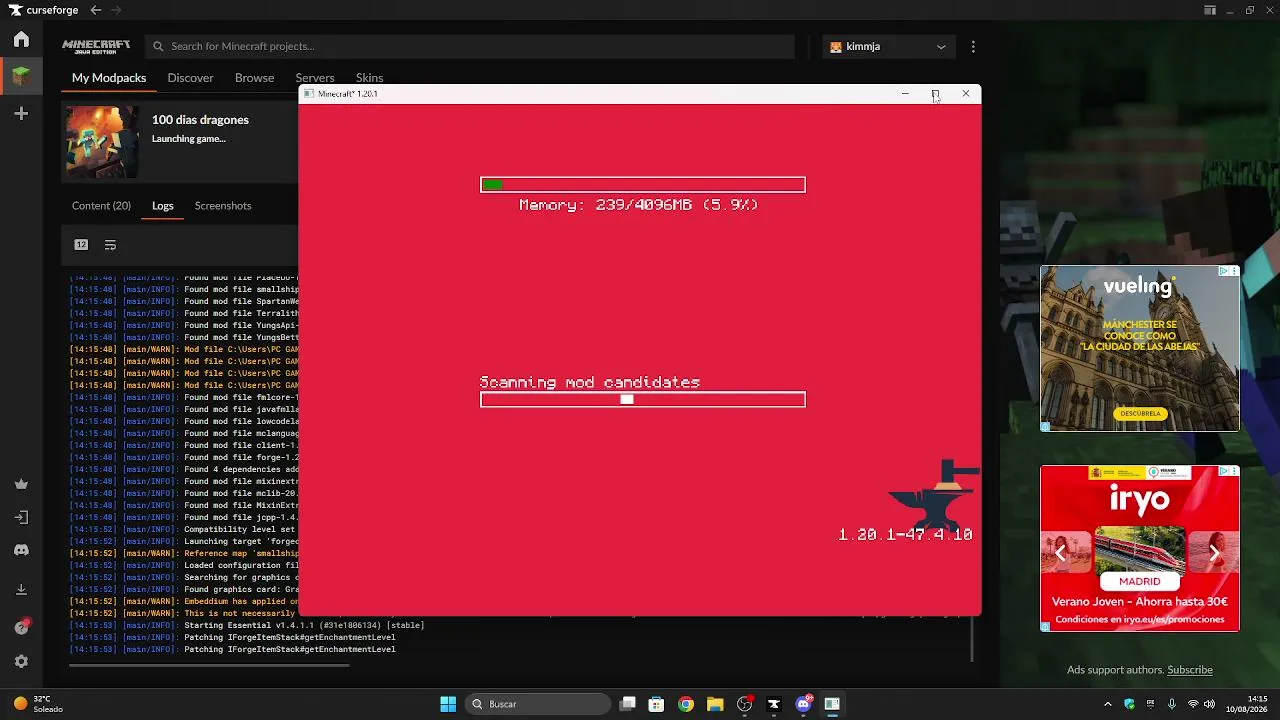
Task: Open Discord icon in CurseForge sidebar
Action: tap(21, 551)
